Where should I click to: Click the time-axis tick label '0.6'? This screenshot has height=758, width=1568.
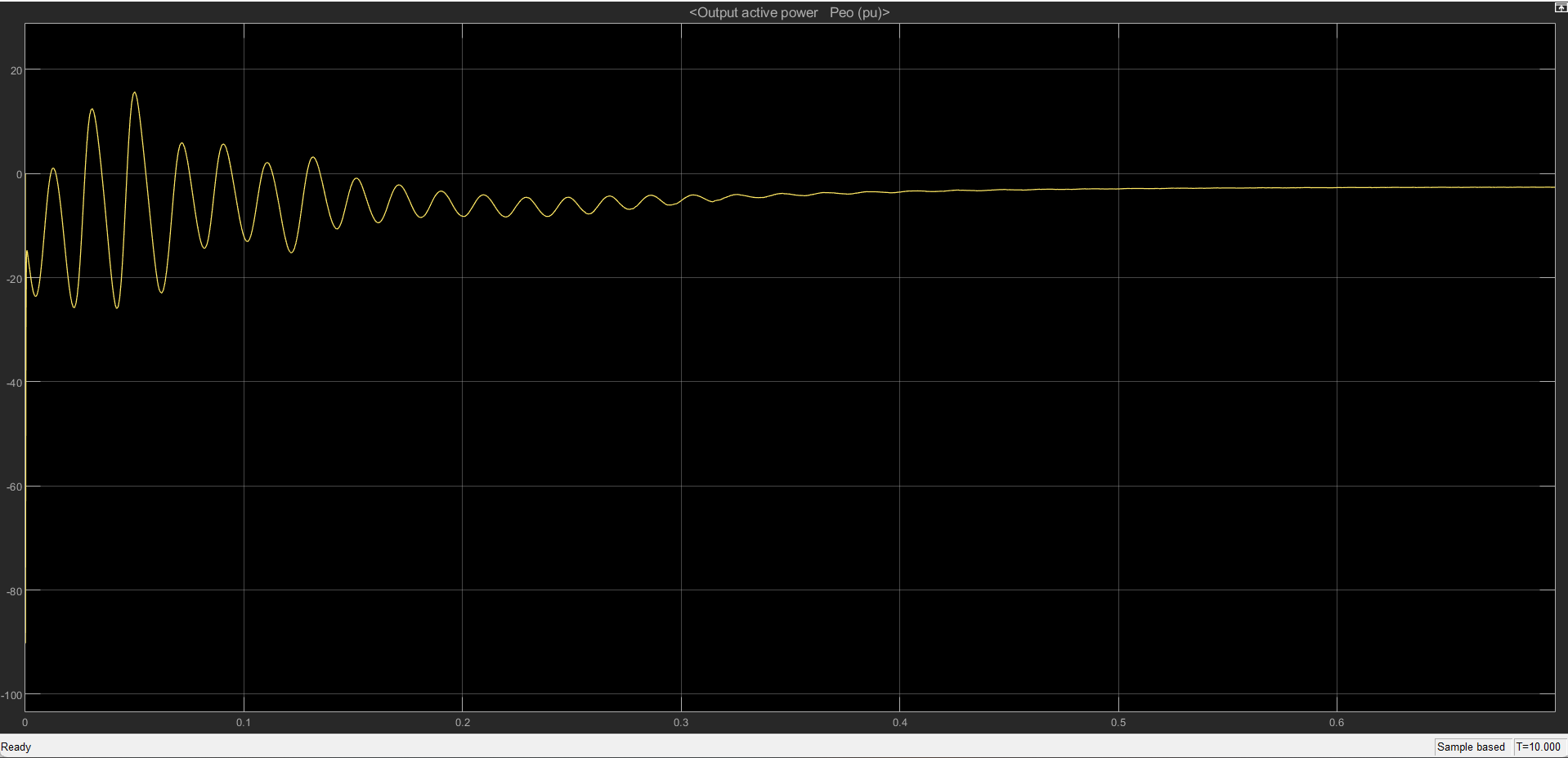tap(1337, 722)
